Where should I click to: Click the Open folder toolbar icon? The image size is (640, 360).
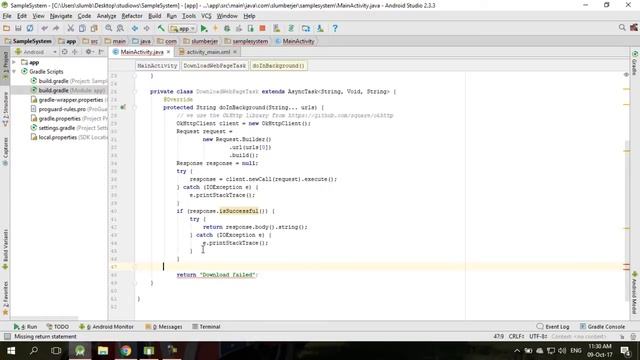[7, 28]
